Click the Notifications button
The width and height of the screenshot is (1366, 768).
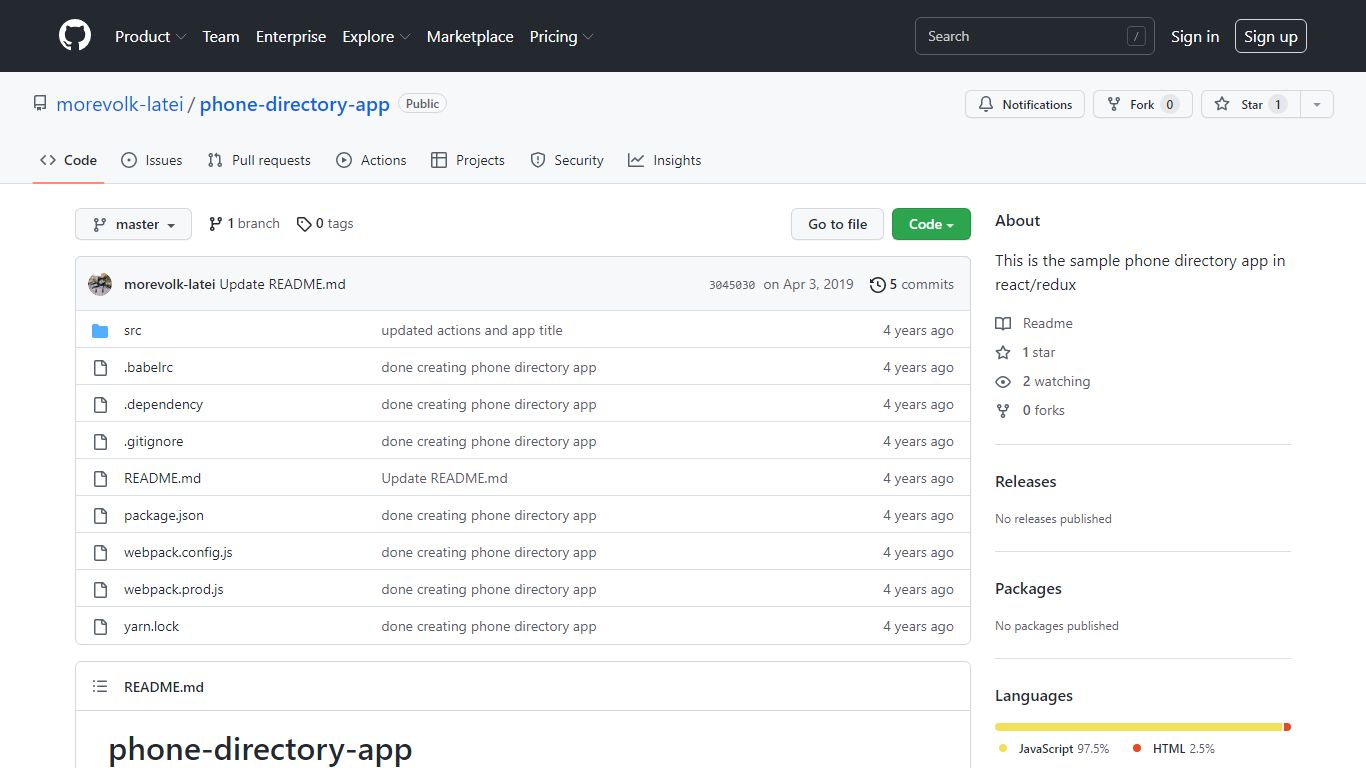click(1025, 104)
